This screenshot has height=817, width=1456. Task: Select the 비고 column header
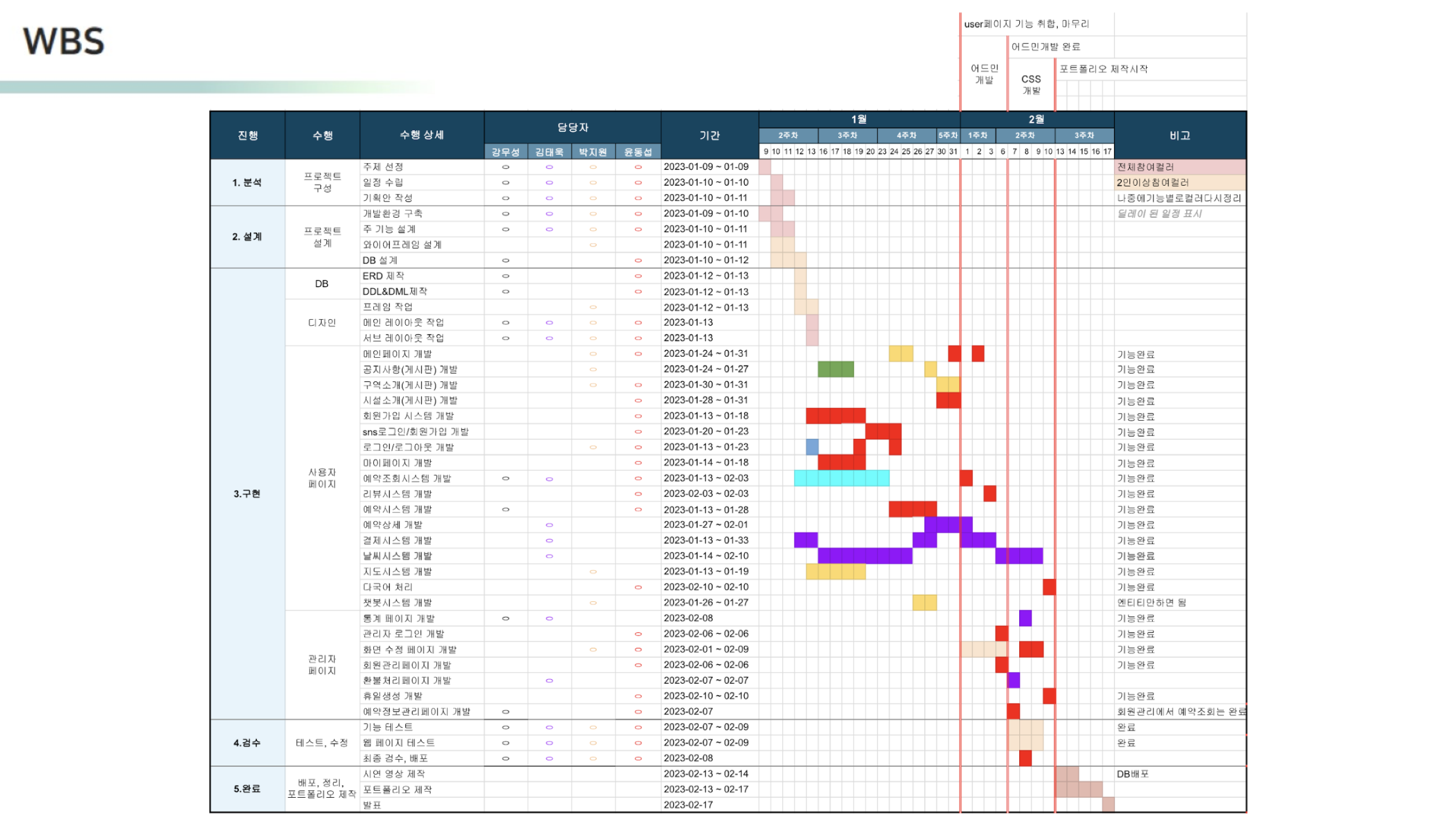(x=1180, y=135)
